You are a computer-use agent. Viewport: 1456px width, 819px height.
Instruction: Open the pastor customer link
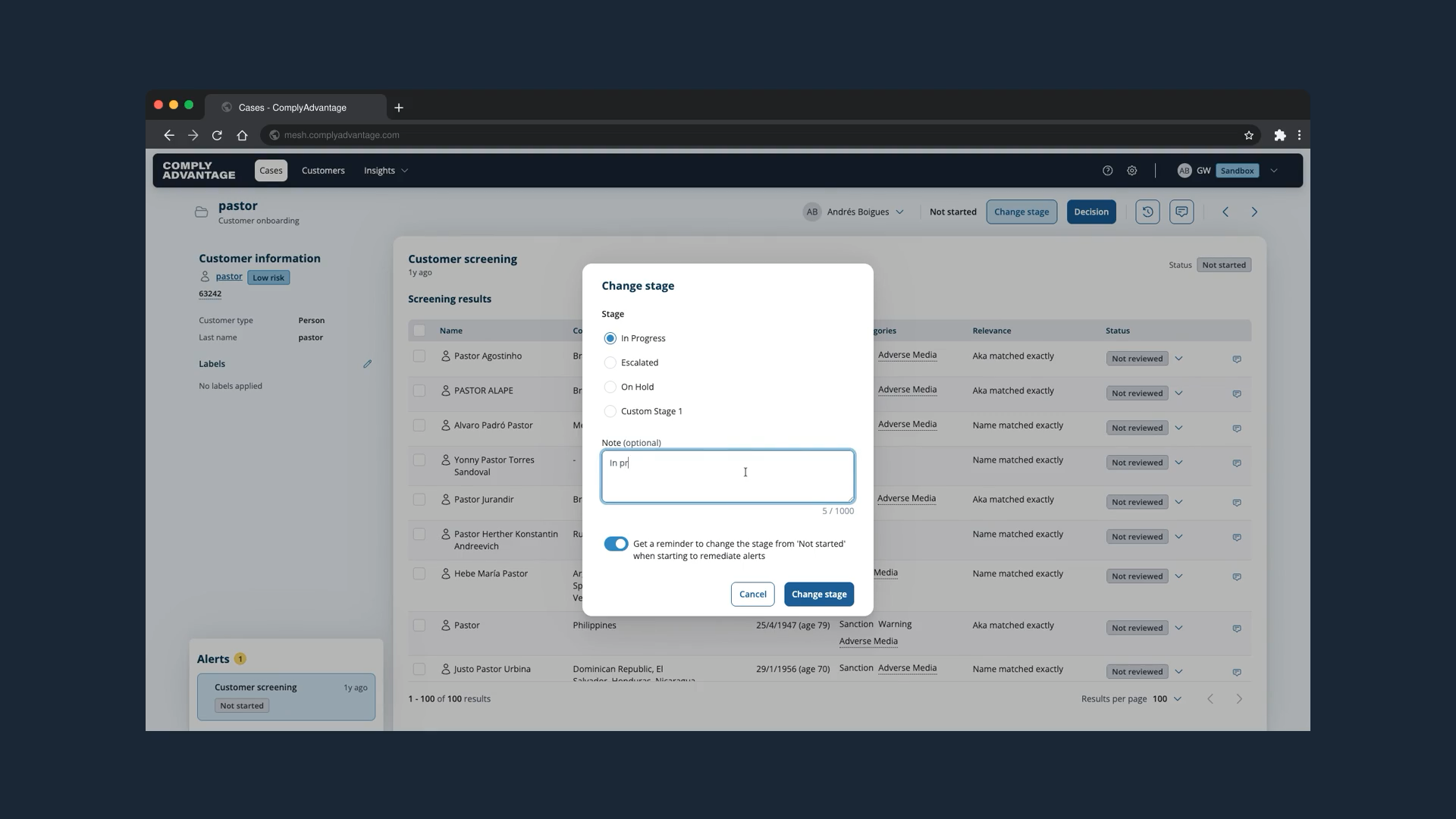229,277
